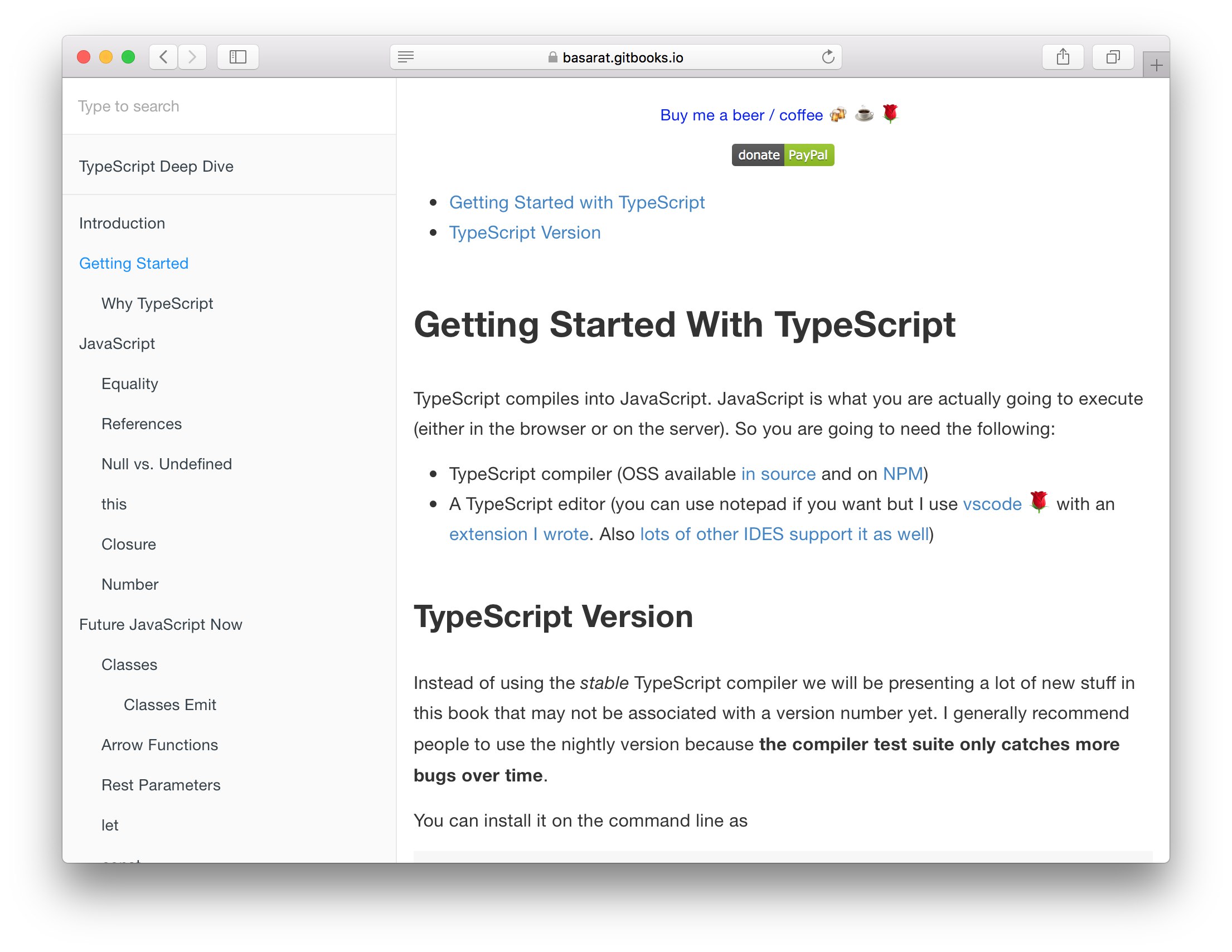1232x952 pixels.
Task: Click the 'Type to search' field
Action: pos(229,106)
